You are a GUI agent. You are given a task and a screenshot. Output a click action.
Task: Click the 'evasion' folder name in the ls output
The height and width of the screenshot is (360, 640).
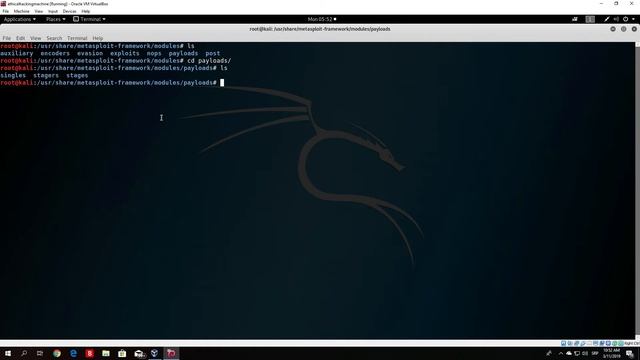tap(90, 53)
